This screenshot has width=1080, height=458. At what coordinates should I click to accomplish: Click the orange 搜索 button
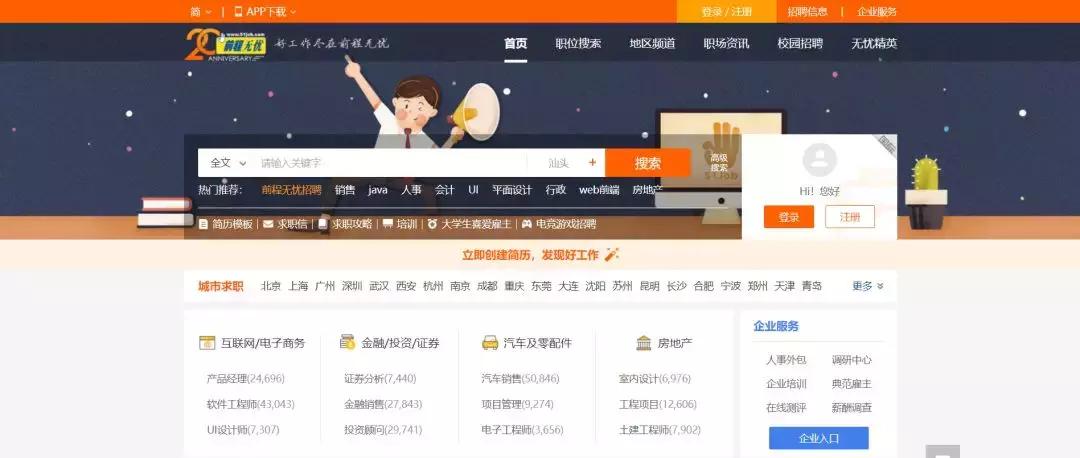coord(647,163)
